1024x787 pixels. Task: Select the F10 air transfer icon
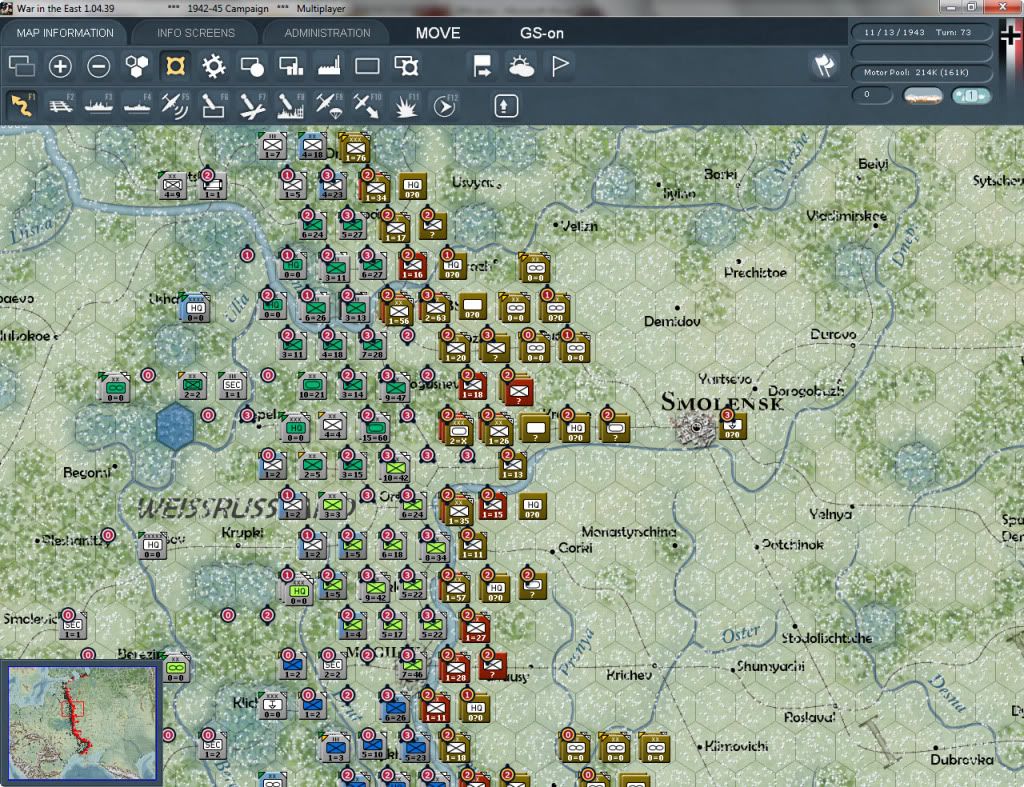[x=367, y=105]
